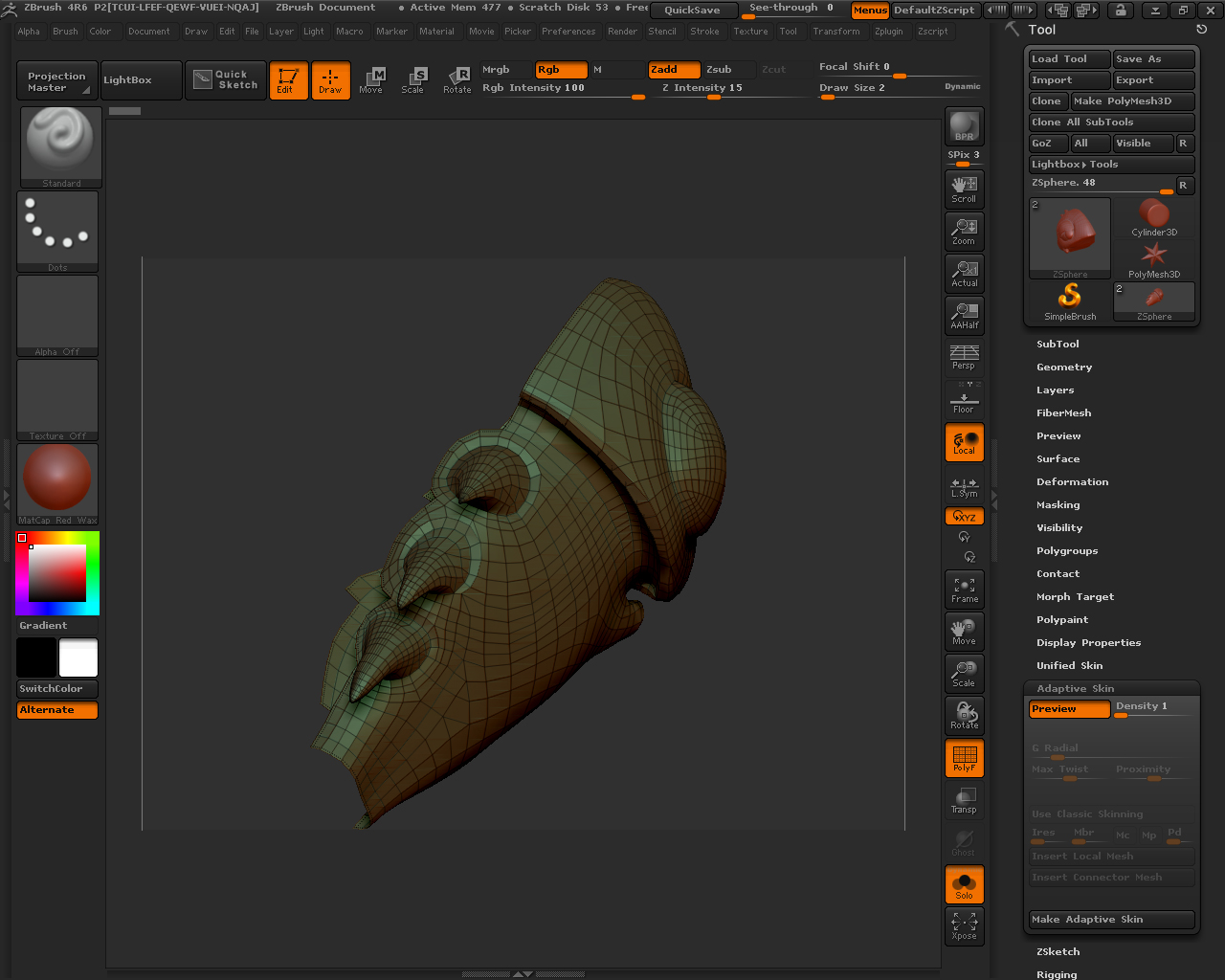Open the Render menu
The width and height of the screenshot is (1225, 980).
tap(622, 31)
